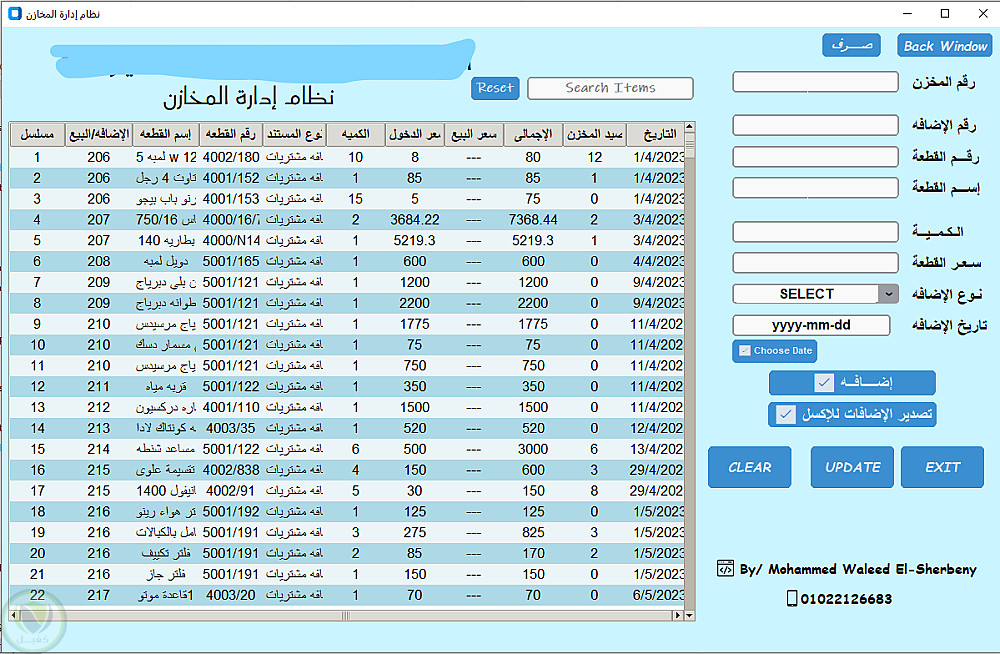Click the code icon beside the author name
This screenshot has width=1000, height=654.
(x=725, y=569)
